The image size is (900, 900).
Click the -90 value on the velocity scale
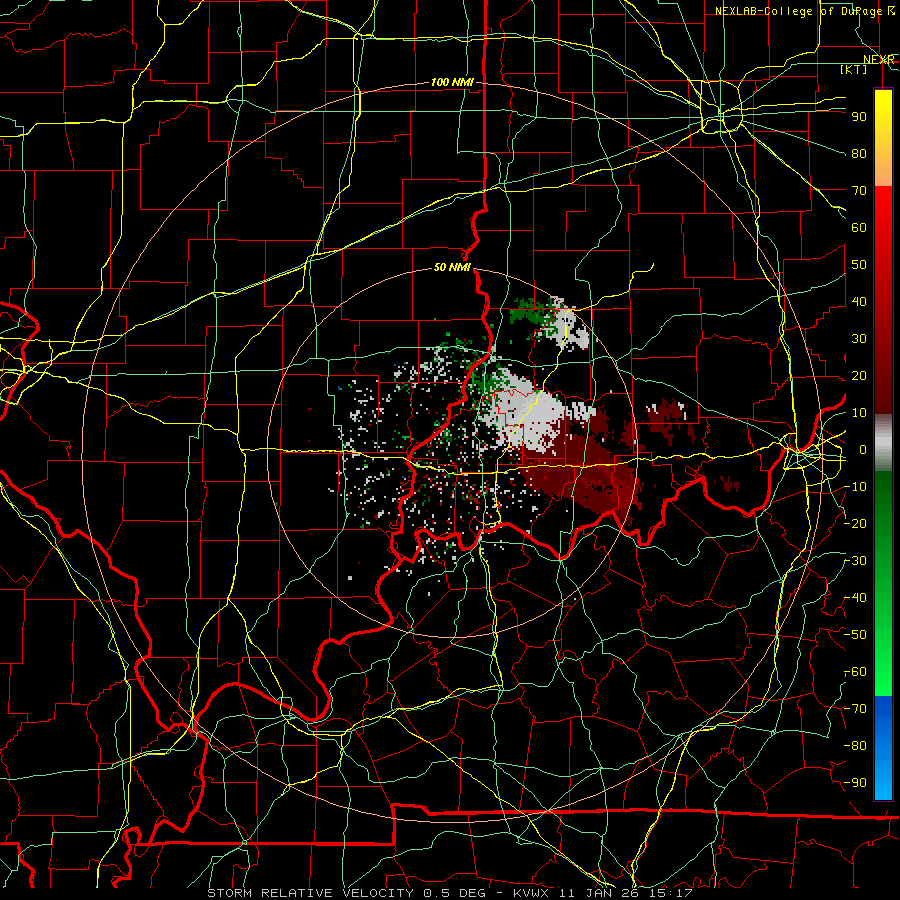click(855, 783)
